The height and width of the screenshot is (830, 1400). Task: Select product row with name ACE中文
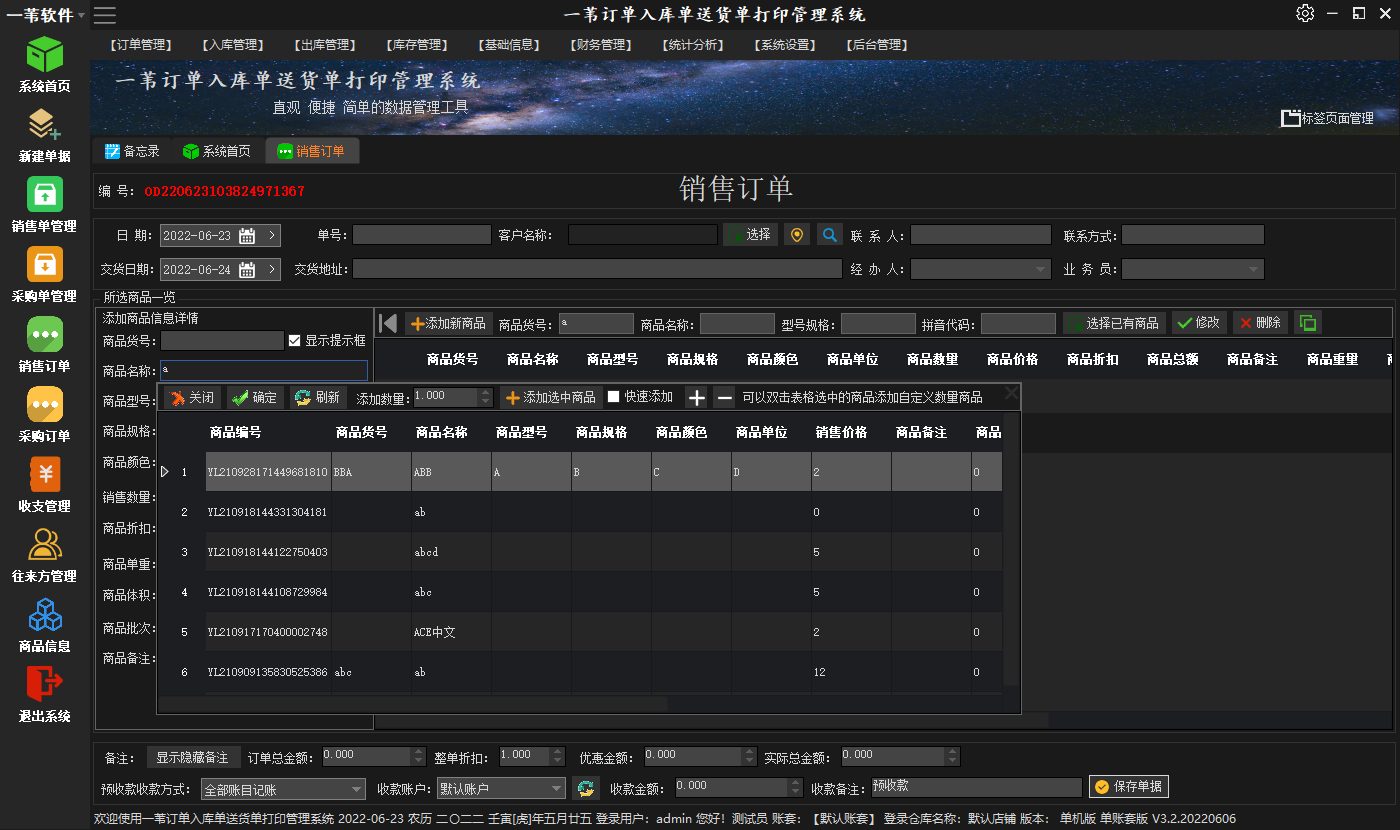(435, 632)
